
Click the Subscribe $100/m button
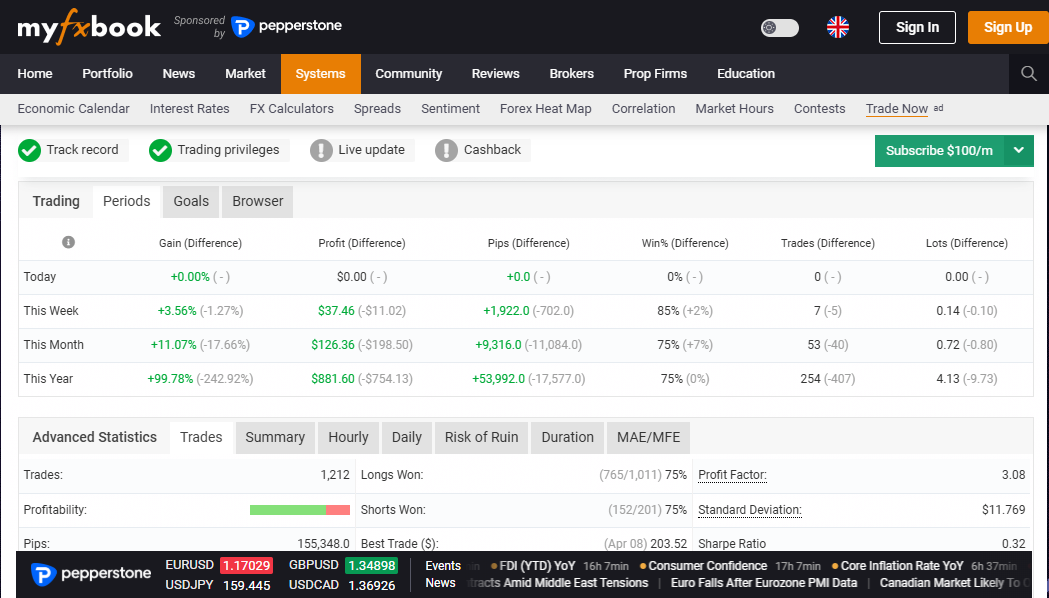click(x=939, y=151)
